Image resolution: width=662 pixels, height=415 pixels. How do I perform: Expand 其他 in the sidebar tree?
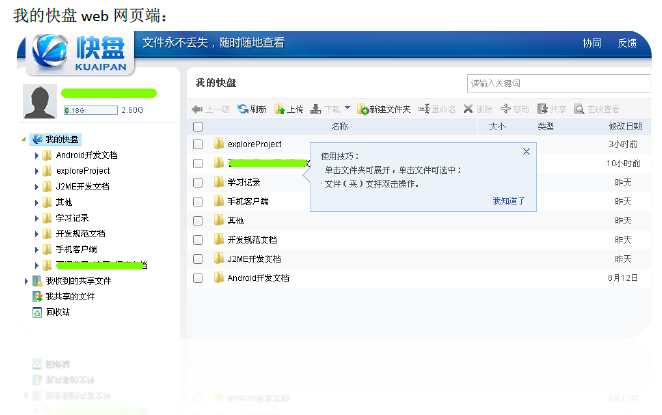coord(37,203)
